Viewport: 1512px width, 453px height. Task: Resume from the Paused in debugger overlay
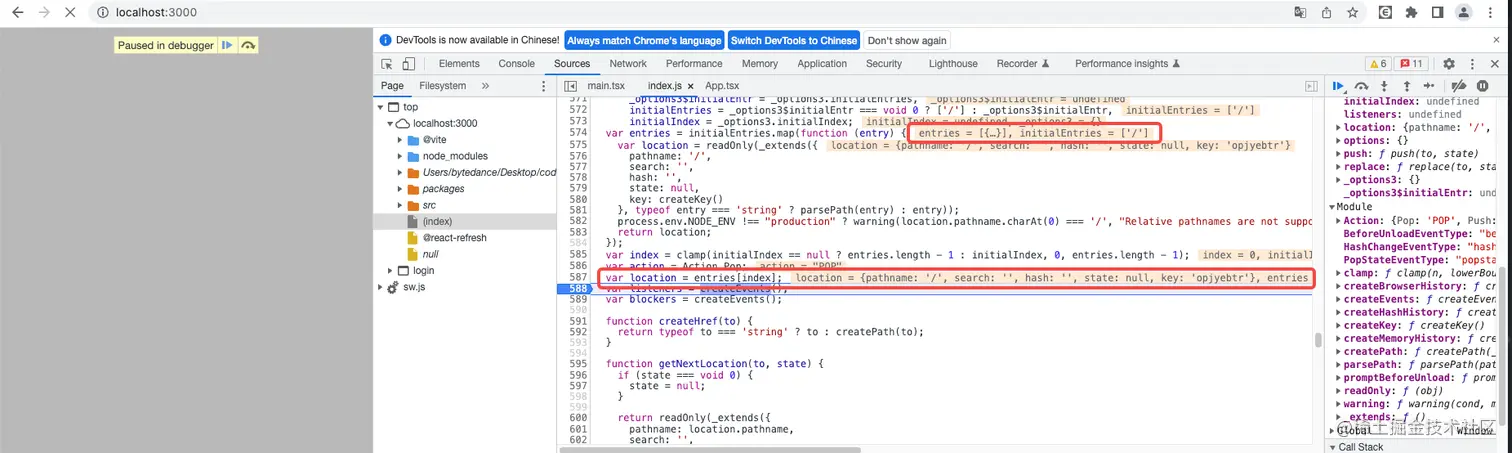(228, 45)
